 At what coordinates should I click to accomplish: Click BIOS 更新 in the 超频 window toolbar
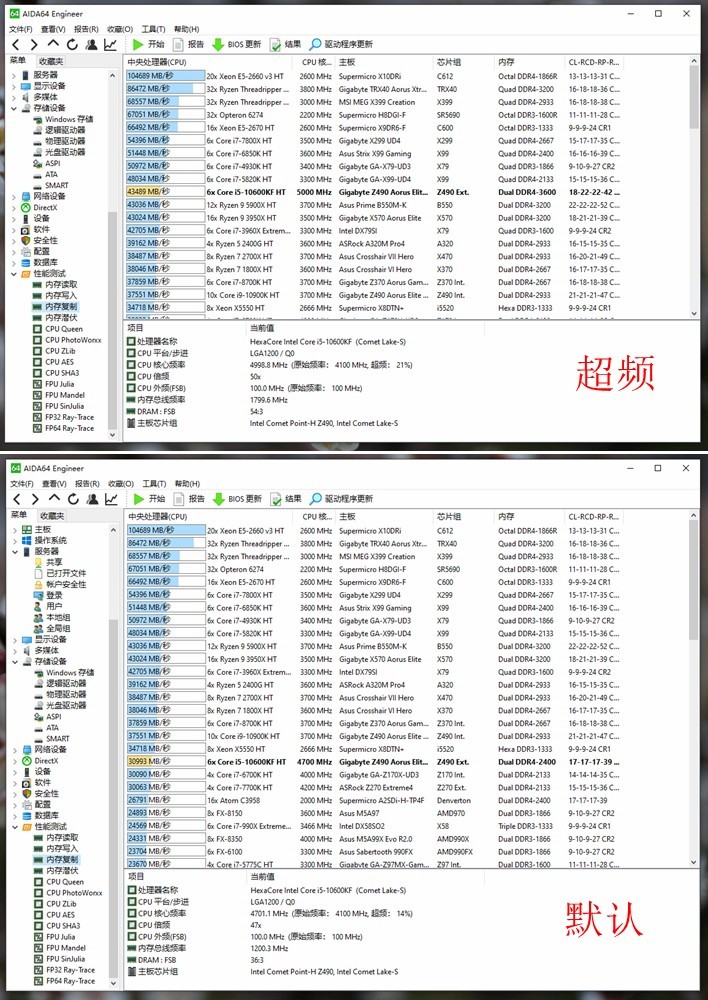pos(237,44)
